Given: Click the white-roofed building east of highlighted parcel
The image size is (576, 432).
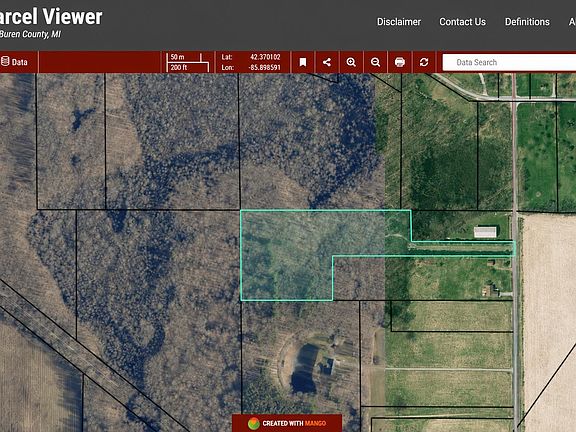Looking at the screenshot, I should coord(485,232).
